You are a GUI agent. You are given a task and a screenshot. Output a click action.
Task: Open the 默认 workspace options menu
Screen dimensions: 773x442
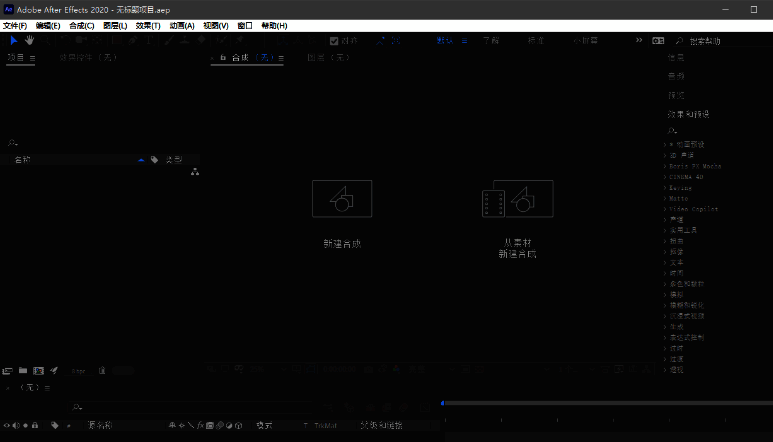464,40
